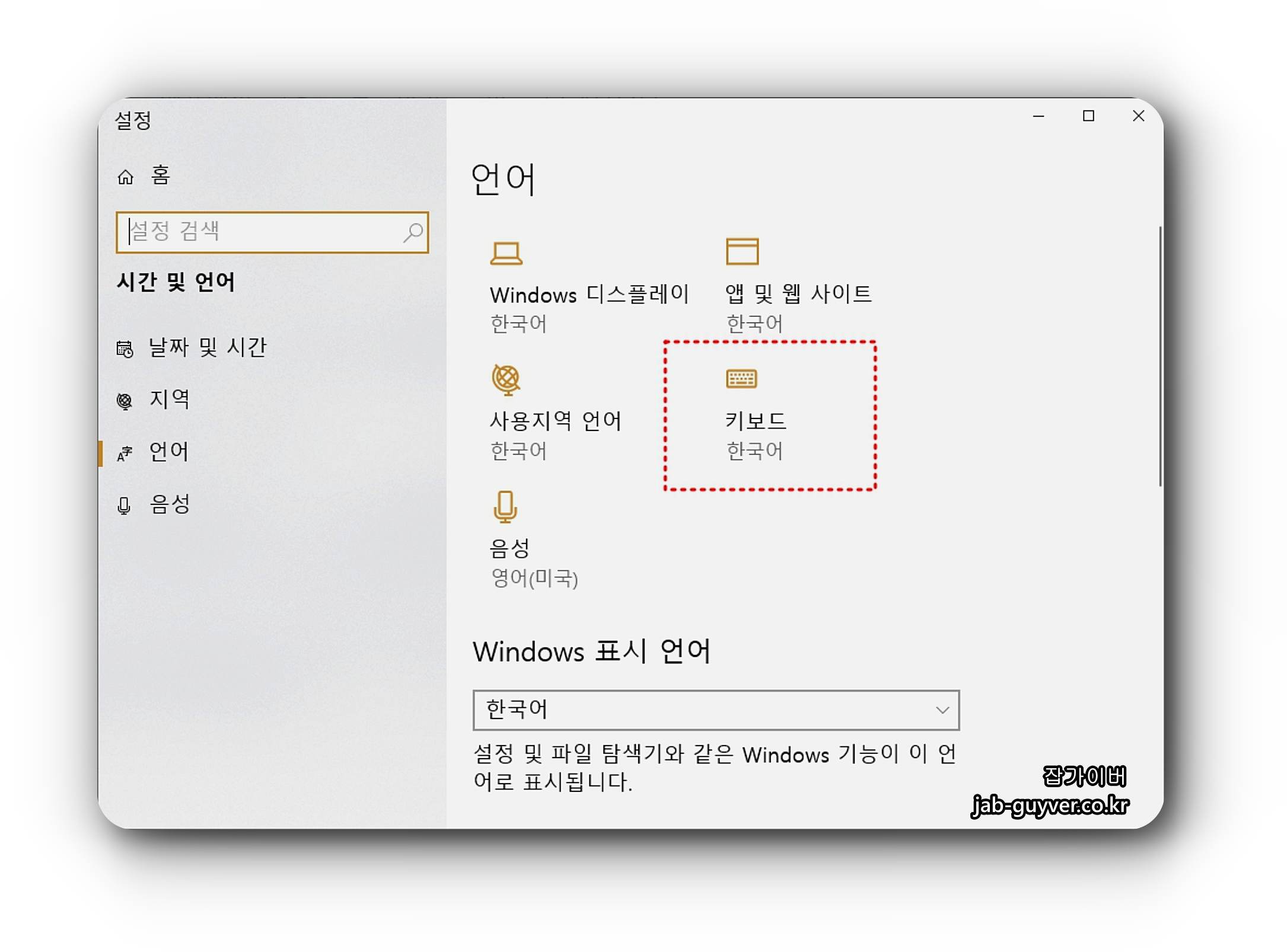1287x952 pixels.
Task: Click the search magnifier icon
Action: (x=413, y=232)
